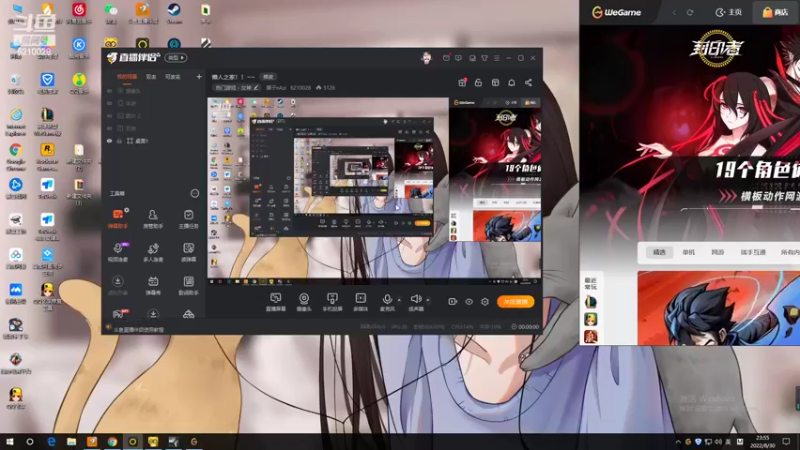Open WeGame 主页 home page
The width and height of the screenshot is (800, 450).
(x=729, y=12)
